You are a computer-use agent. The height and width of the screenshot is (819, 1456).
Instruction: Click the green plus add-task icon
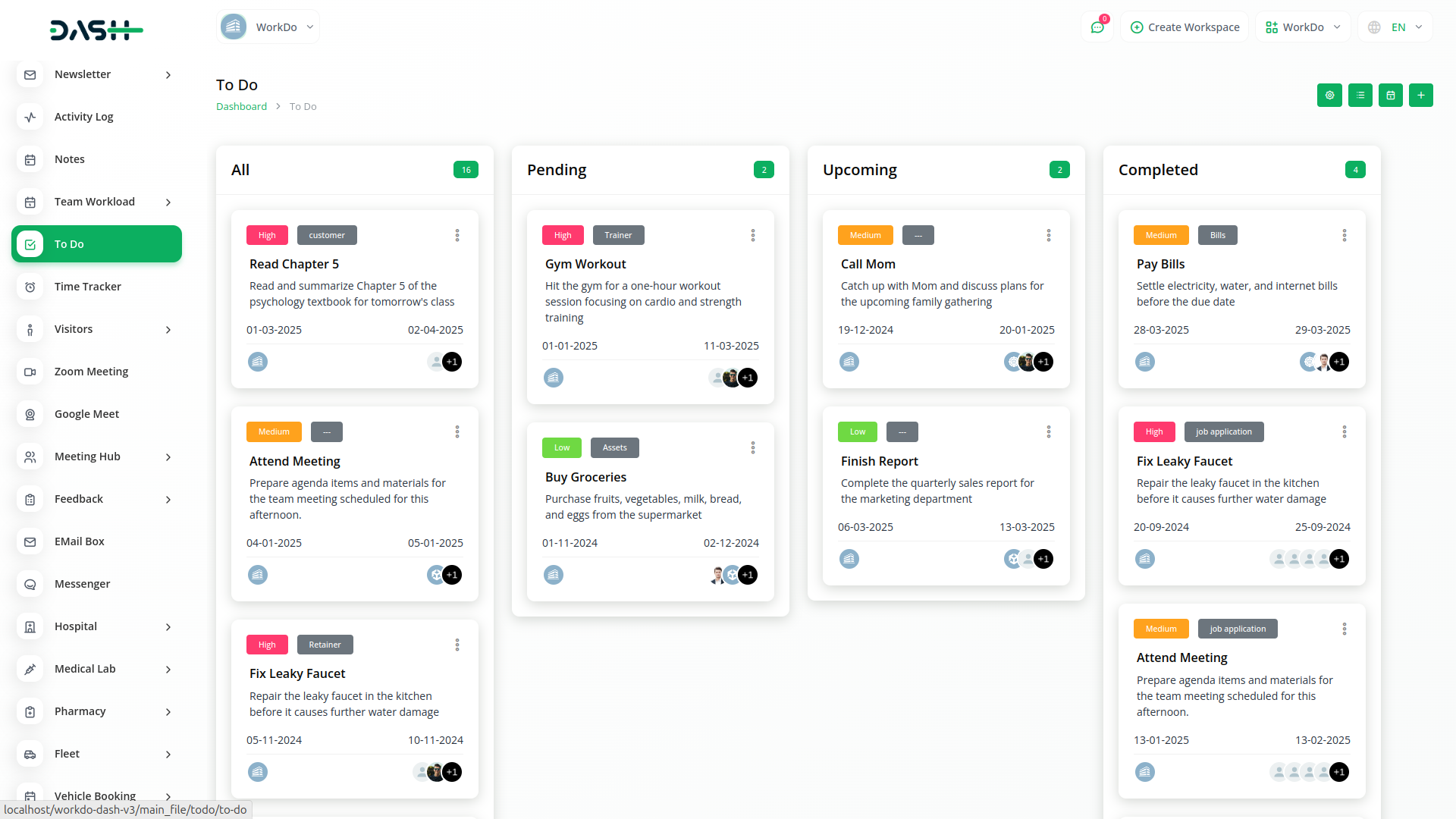[1420, 96]
